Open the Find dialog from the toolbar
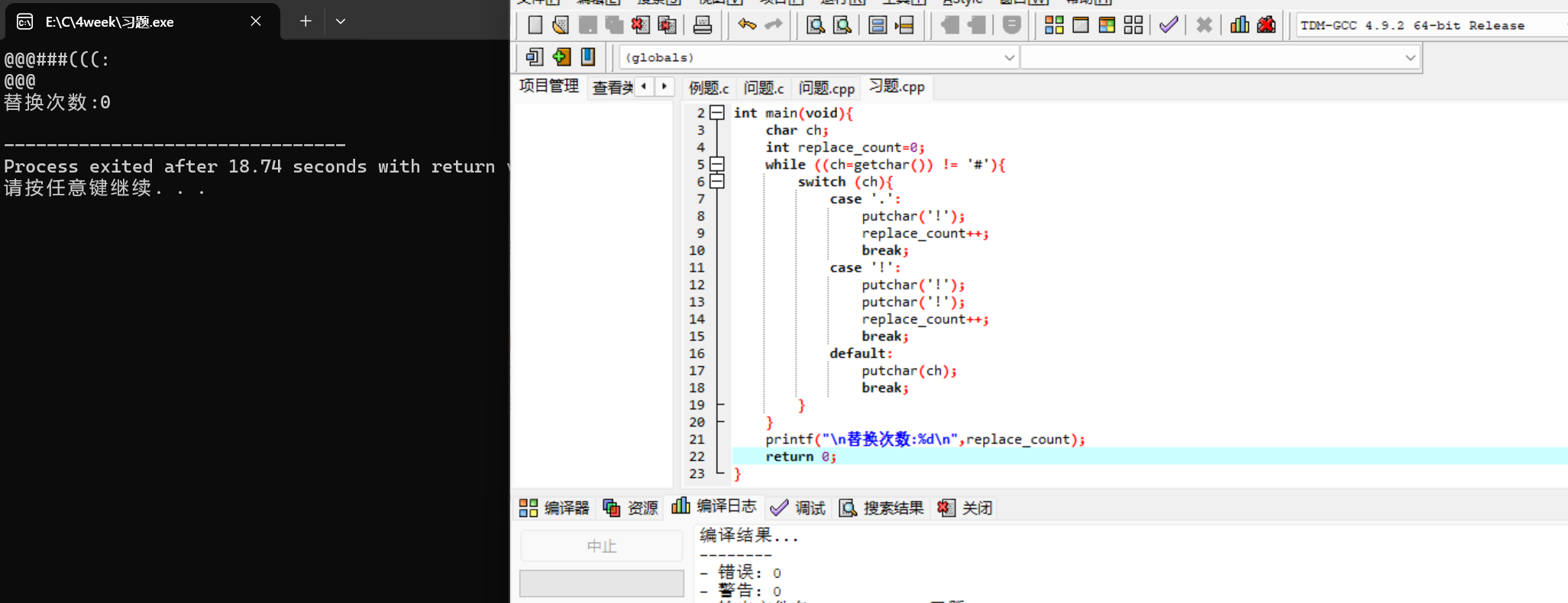Image resolution: width=1568 pixels, height=603 pixels. 816,25
